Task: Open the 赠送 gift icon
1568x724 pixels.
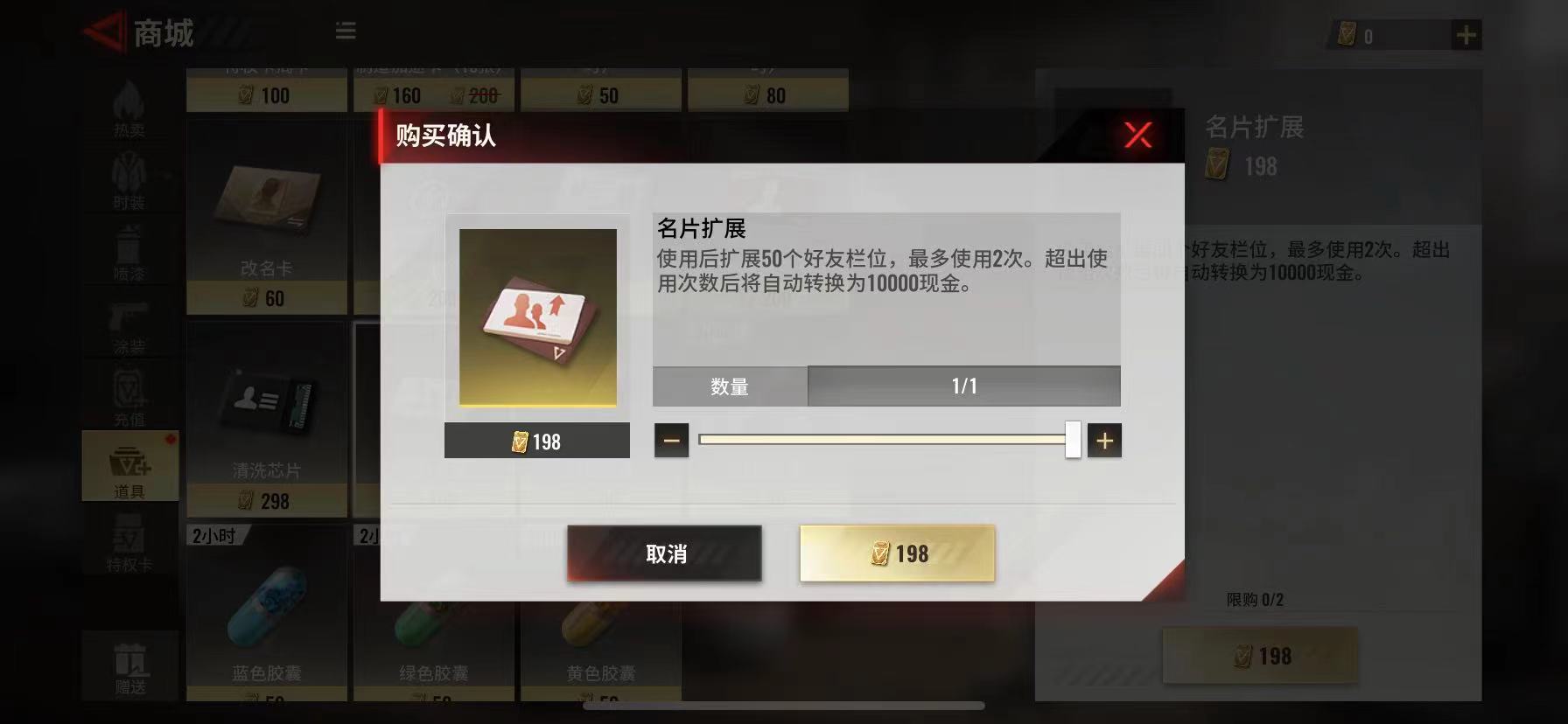Action: pos(130,668)
